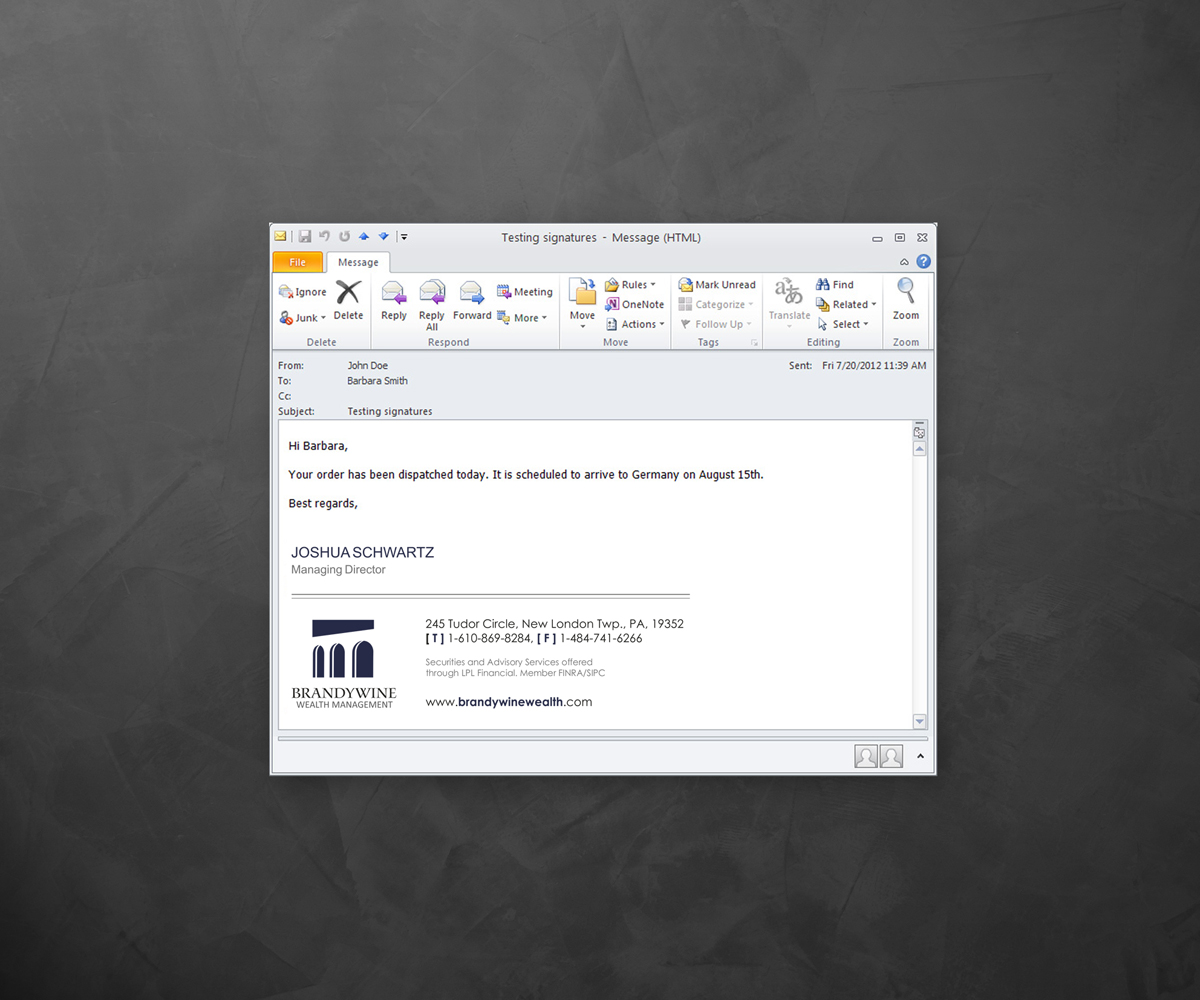This screenshot has height=1000, width=1200.
Task: Go to Previous Item with up arrow
Action: [364, 237]
